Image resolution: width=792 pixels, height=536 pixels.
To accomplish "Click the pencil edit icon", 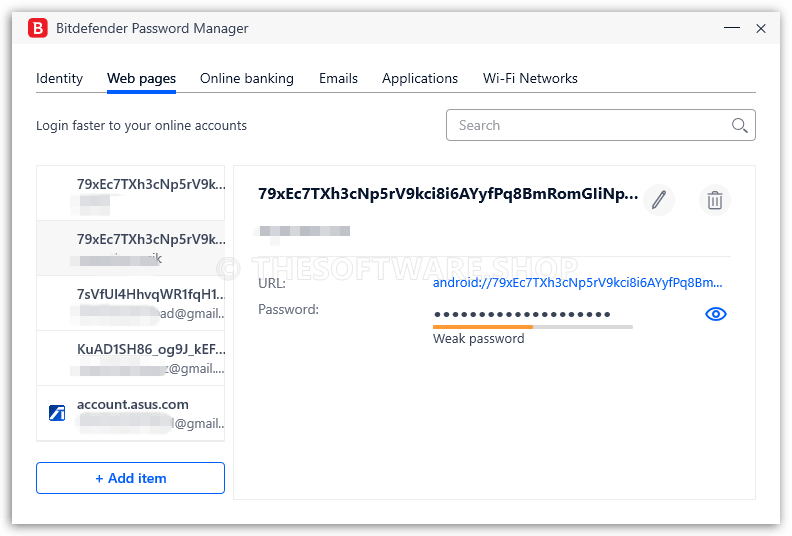I will click(659, 200).
